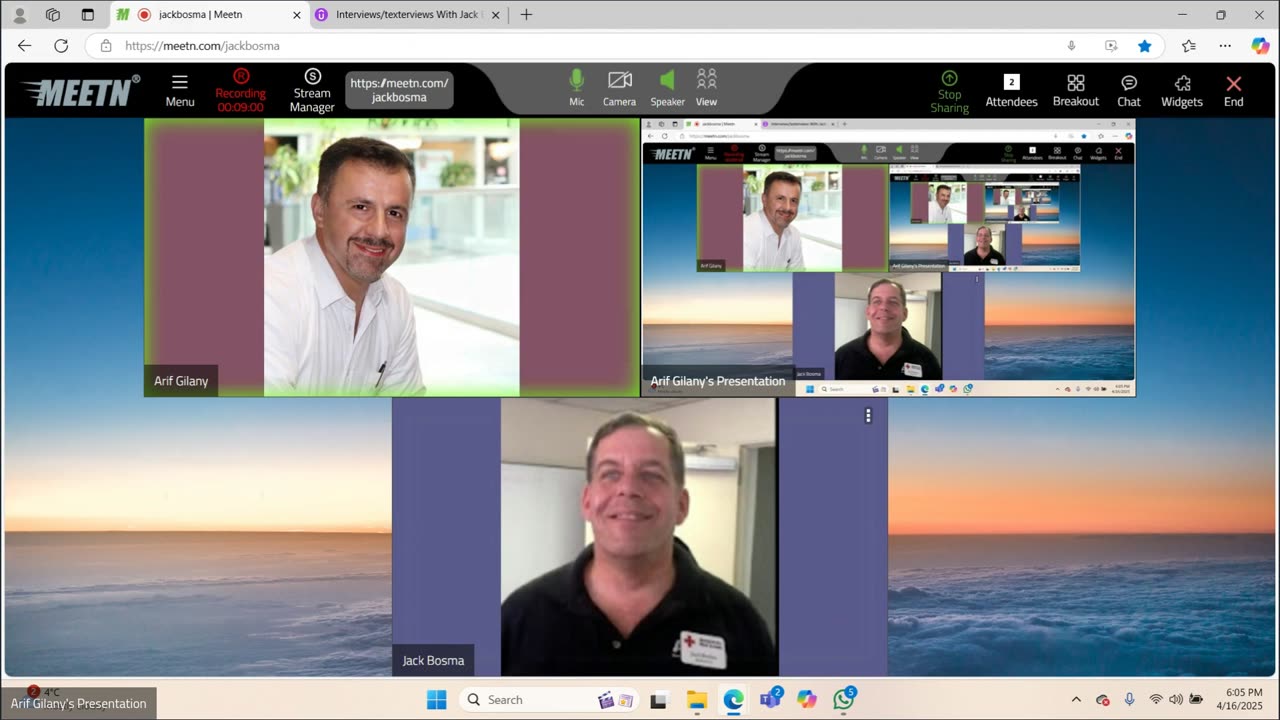Click the system tray microphone icon

pos(1129,700)
